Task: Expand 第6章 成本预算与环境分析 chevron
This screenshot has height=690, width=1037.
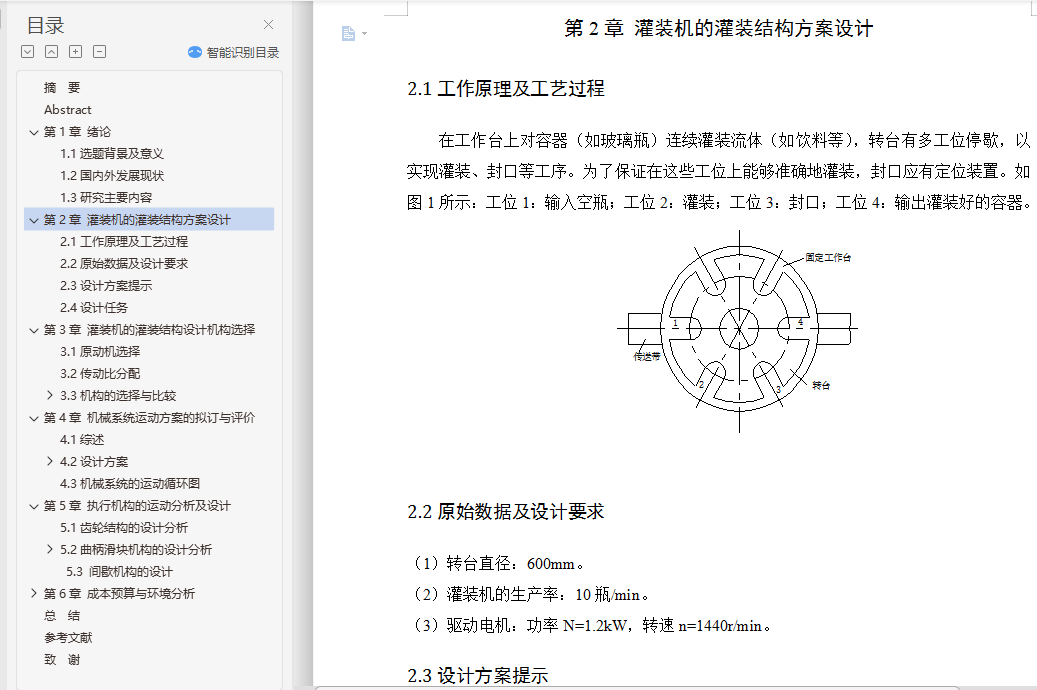Action: click(x=34, y=593)
